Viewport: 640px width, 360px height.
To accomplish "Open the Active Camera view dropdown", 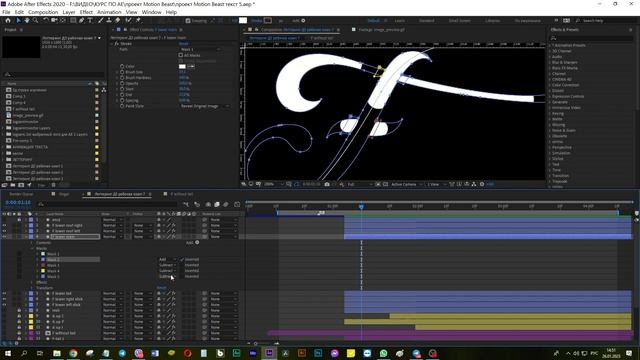I will point(407,184).
